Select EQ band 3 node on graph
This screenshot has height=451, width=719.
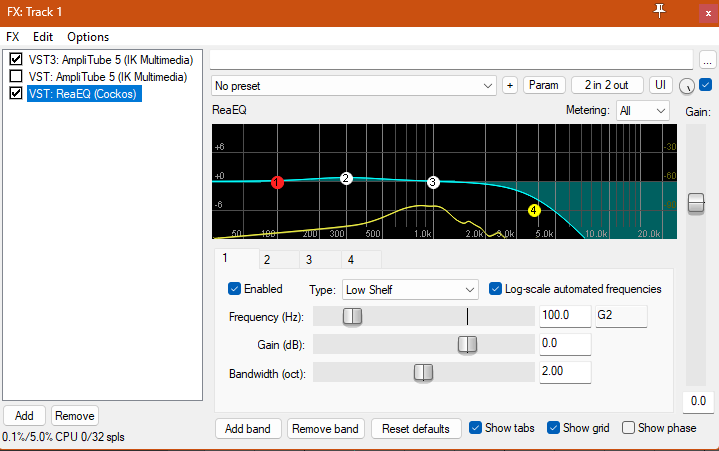point(433,182)
